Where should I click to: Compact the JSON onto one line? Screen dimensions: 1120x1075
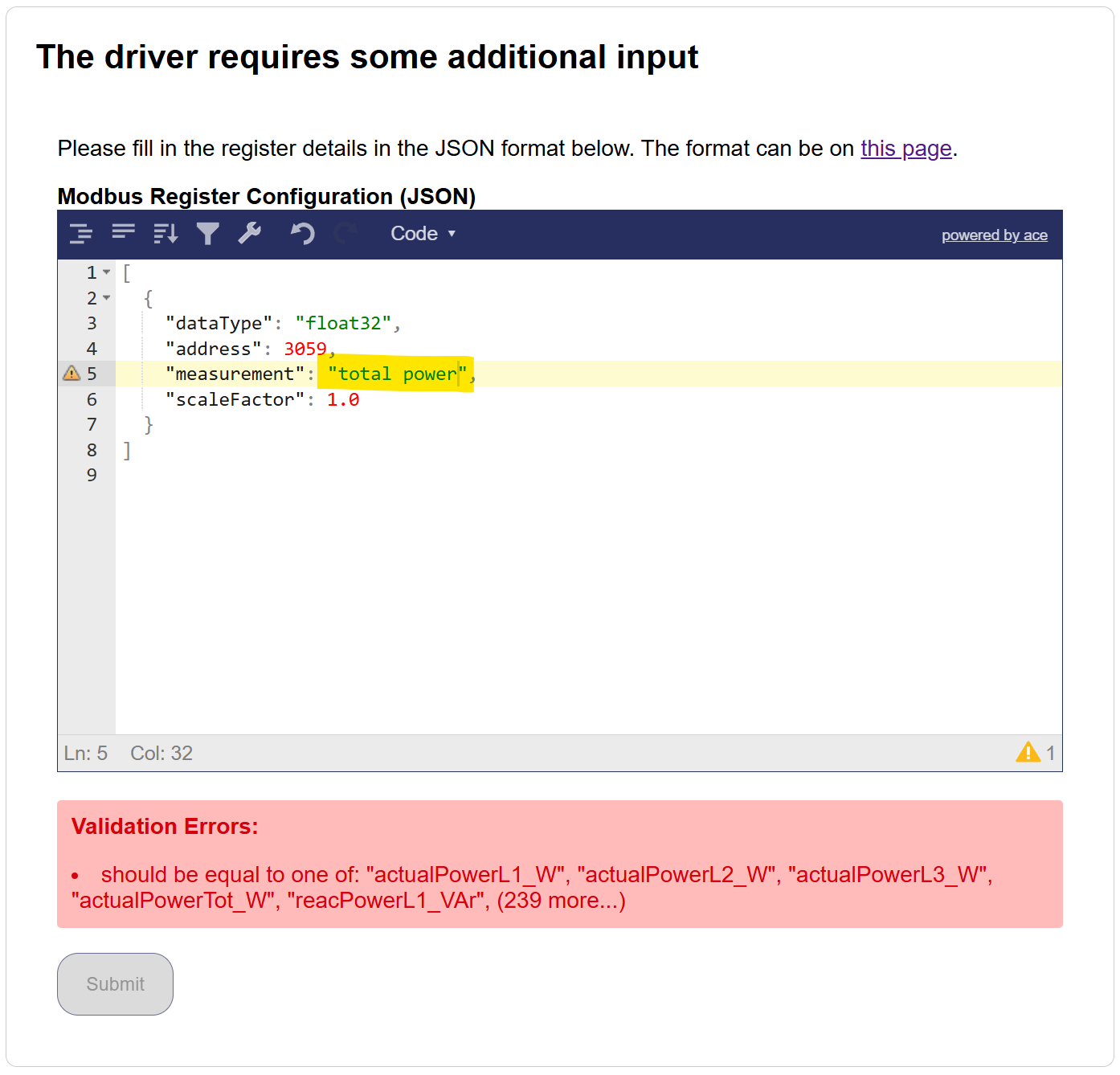click(x=125, y=234)
